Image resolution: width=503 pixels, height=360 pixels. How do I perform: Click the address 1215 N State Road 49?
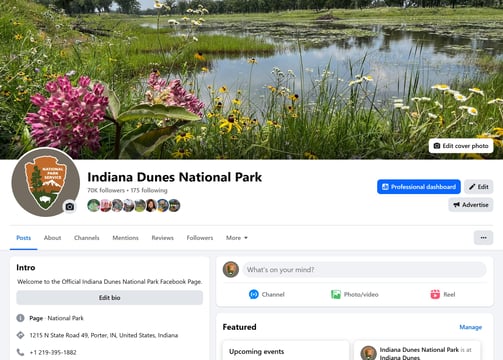coord(104,335)
